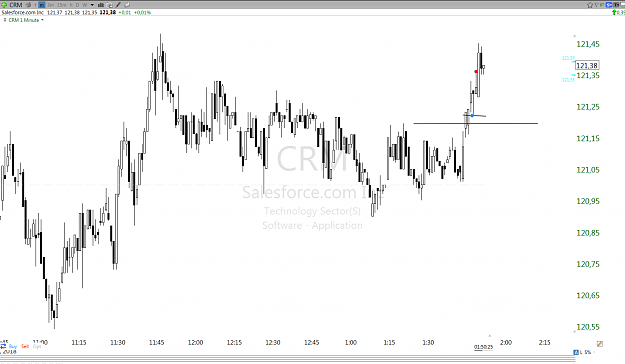Click the Salesforce.com Inc name text
The width and height of the screenshot is (625, 364).
(22, 12)
